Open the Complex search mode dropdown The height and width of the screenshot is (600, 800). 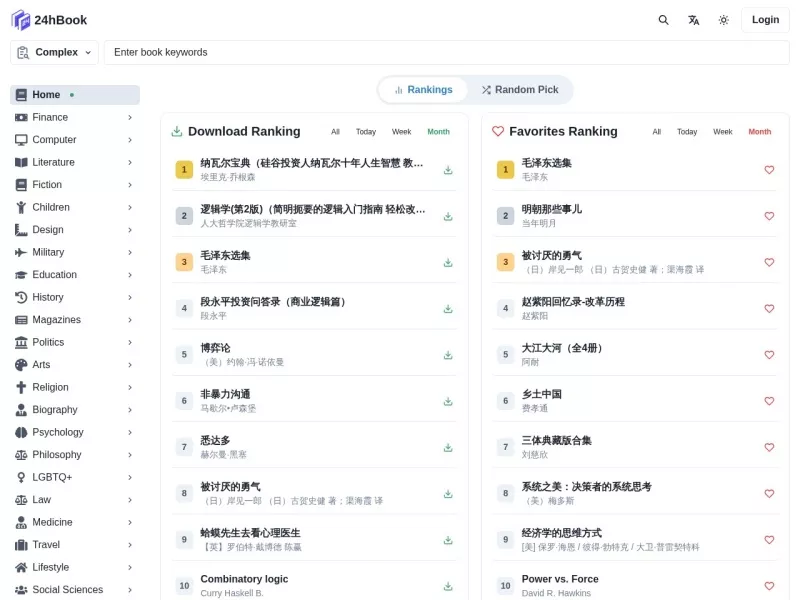(x=54, y=53)
